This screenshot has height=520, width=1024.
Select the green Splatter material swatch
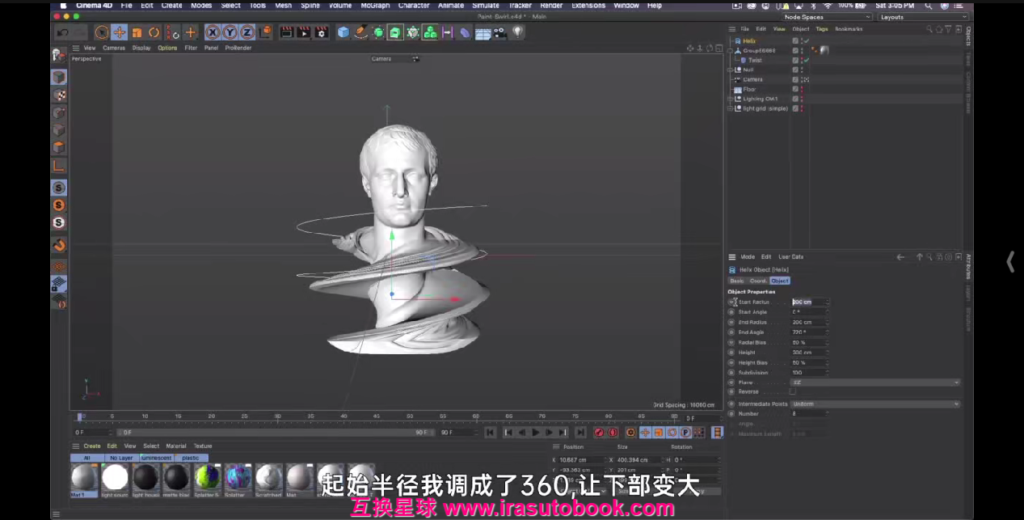207,478
